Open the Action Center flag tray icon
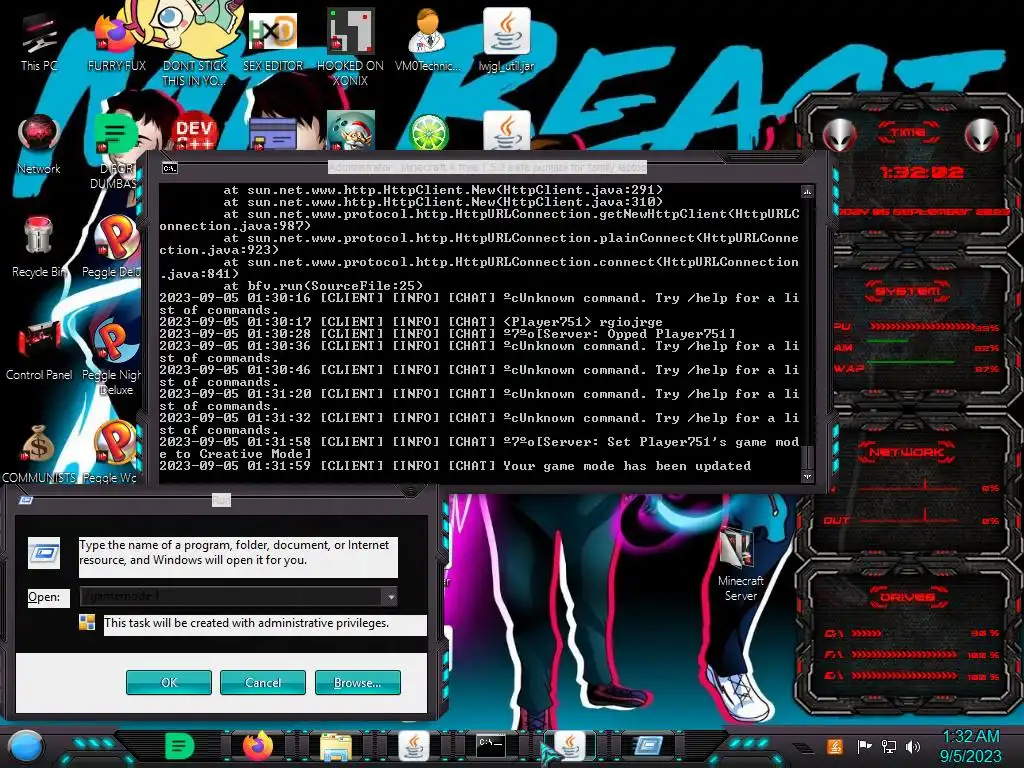 [864, 746]
